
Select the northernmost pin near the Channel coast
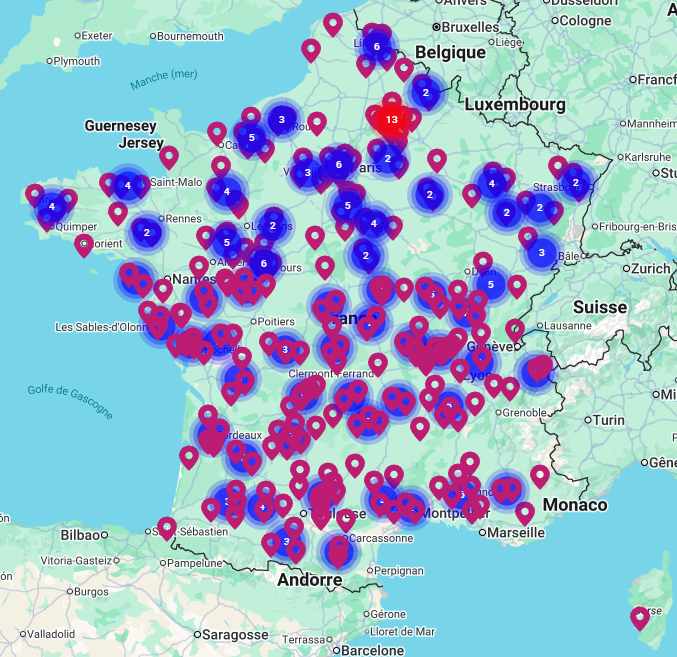tap(333, 24)
